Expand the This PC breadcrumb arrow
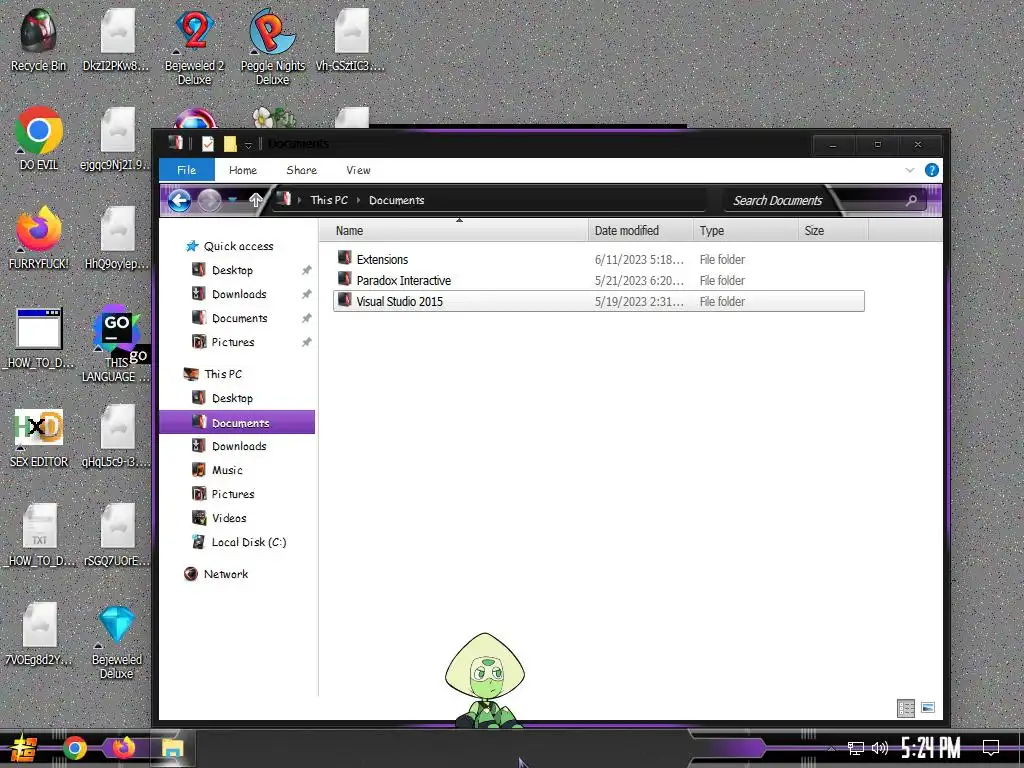Viewport: 1024px width, 768px height. (359, 200)
